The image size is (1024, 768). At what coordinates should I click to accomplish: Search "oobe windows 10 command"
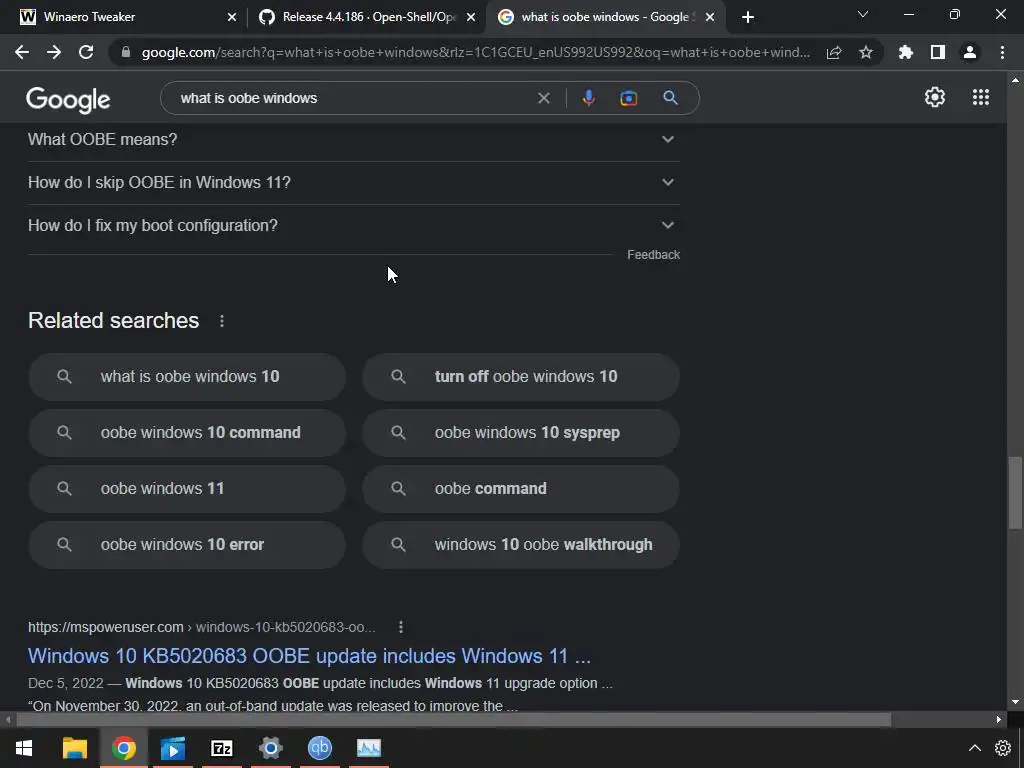pos(187,433)
